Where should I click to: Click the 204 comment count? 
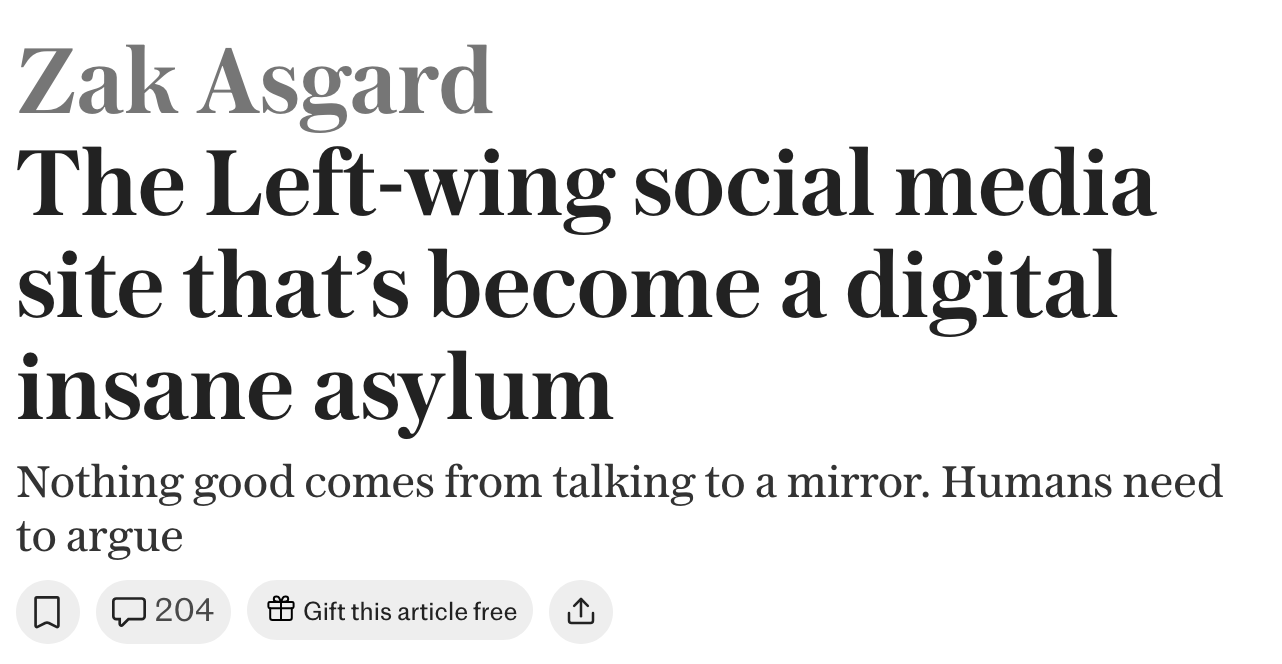pyautogui.click(x=184, y=610)
